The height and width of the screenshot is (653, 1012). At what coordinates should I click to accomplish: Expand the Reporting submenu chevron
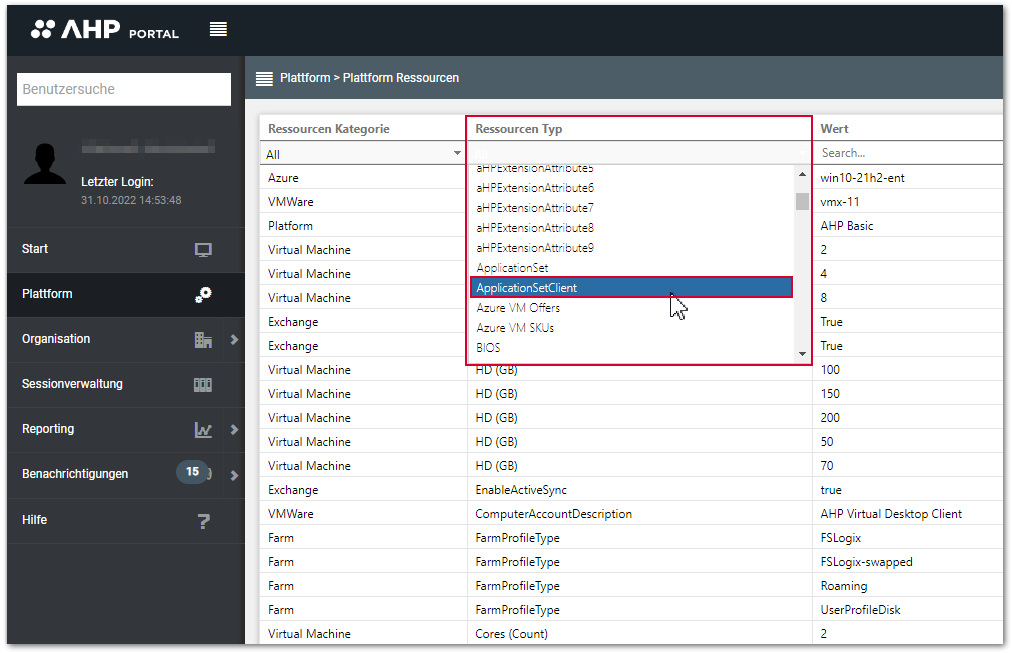(x=234, y=430)
